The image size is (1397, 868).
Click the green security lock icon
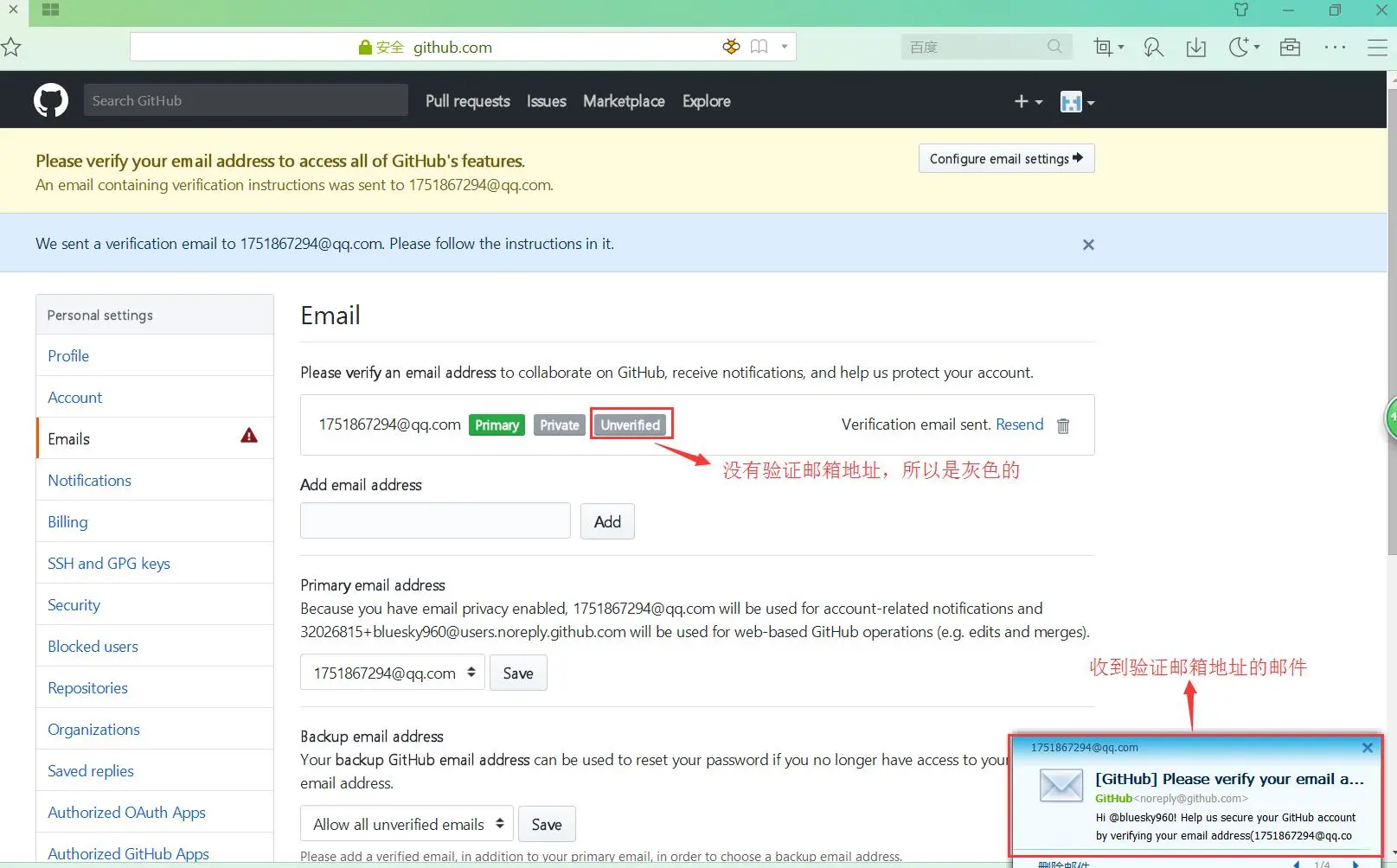tap(365, 48)
